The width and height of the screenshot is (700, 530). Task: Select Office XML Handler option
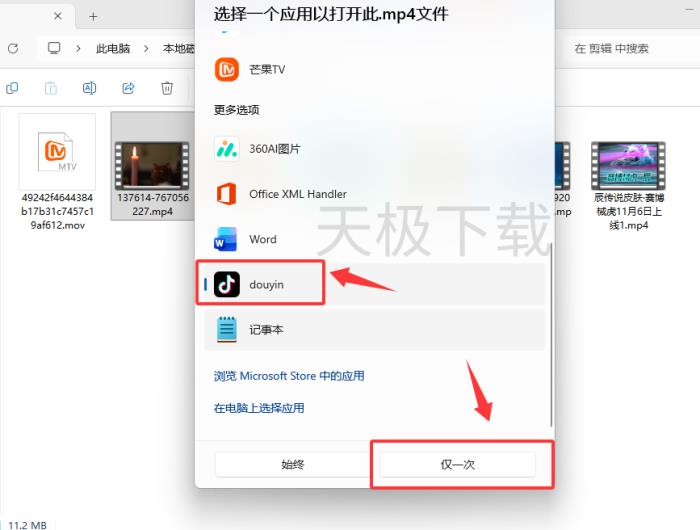(297, 194)
